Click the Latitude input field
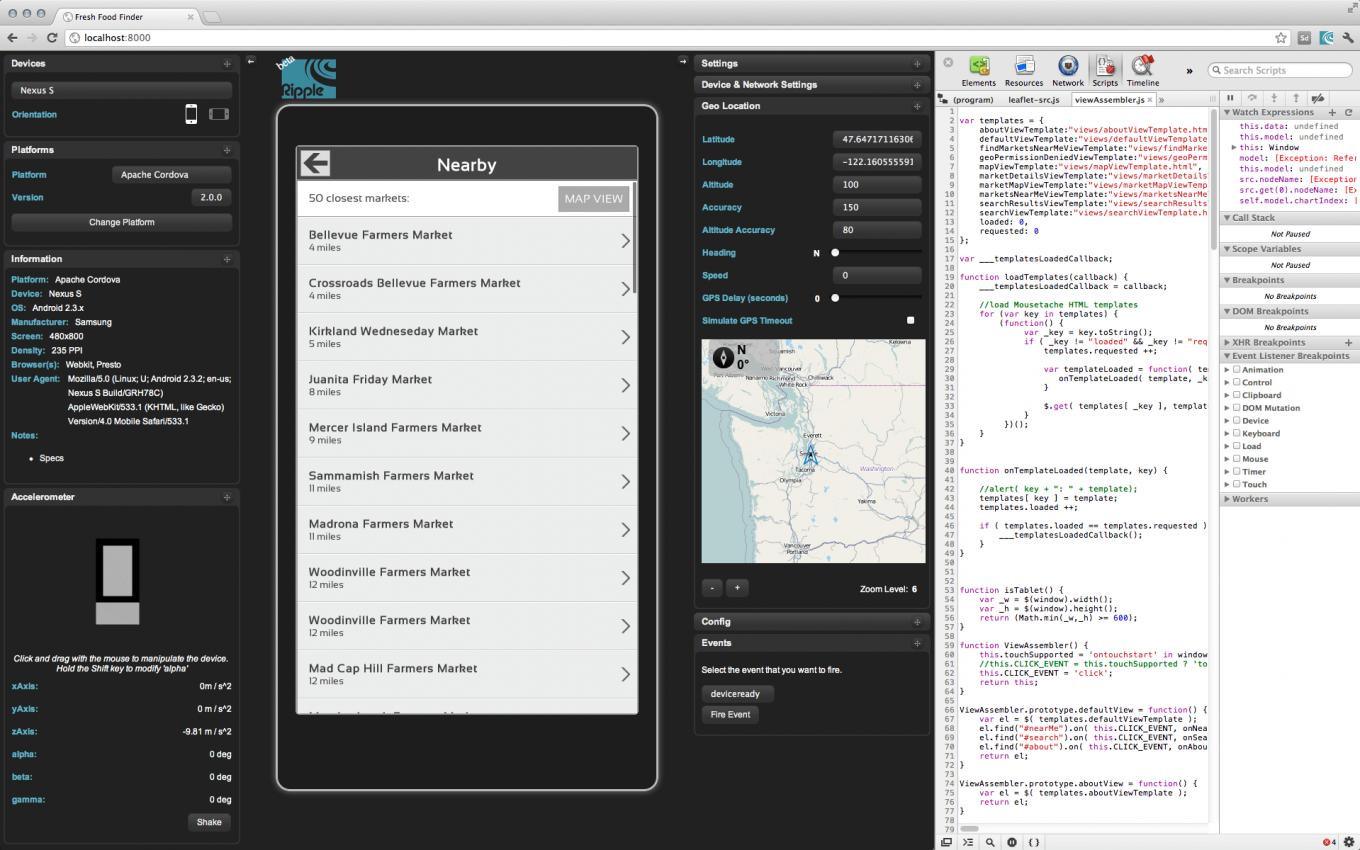This screenshot has height=850, width=1360. click(876, 139)
